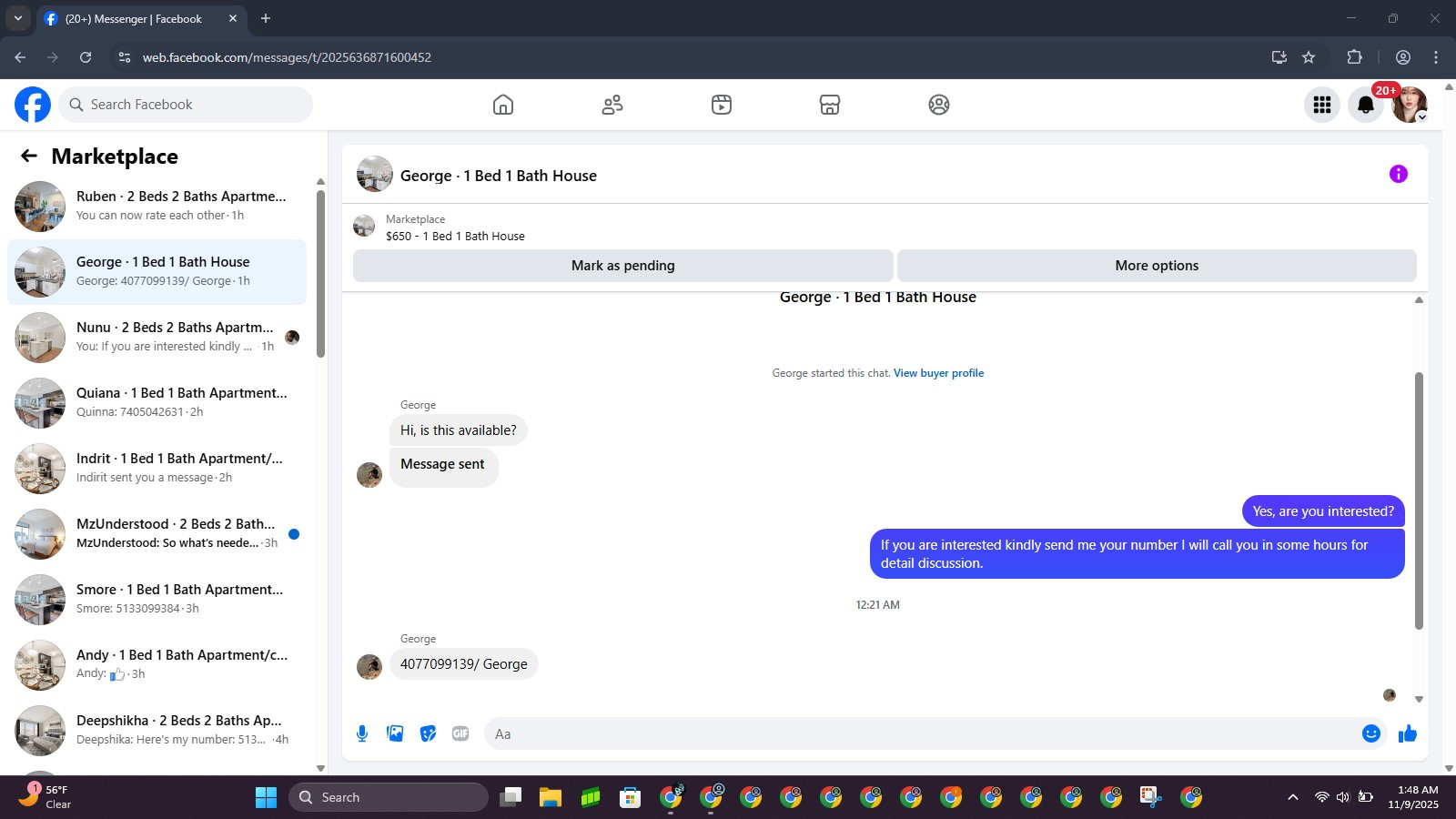The width and height of the screenshot is (1456, 819).
Task: Open Nunu 2 Beds 2 Baths conversation
Action: [157, 338]
